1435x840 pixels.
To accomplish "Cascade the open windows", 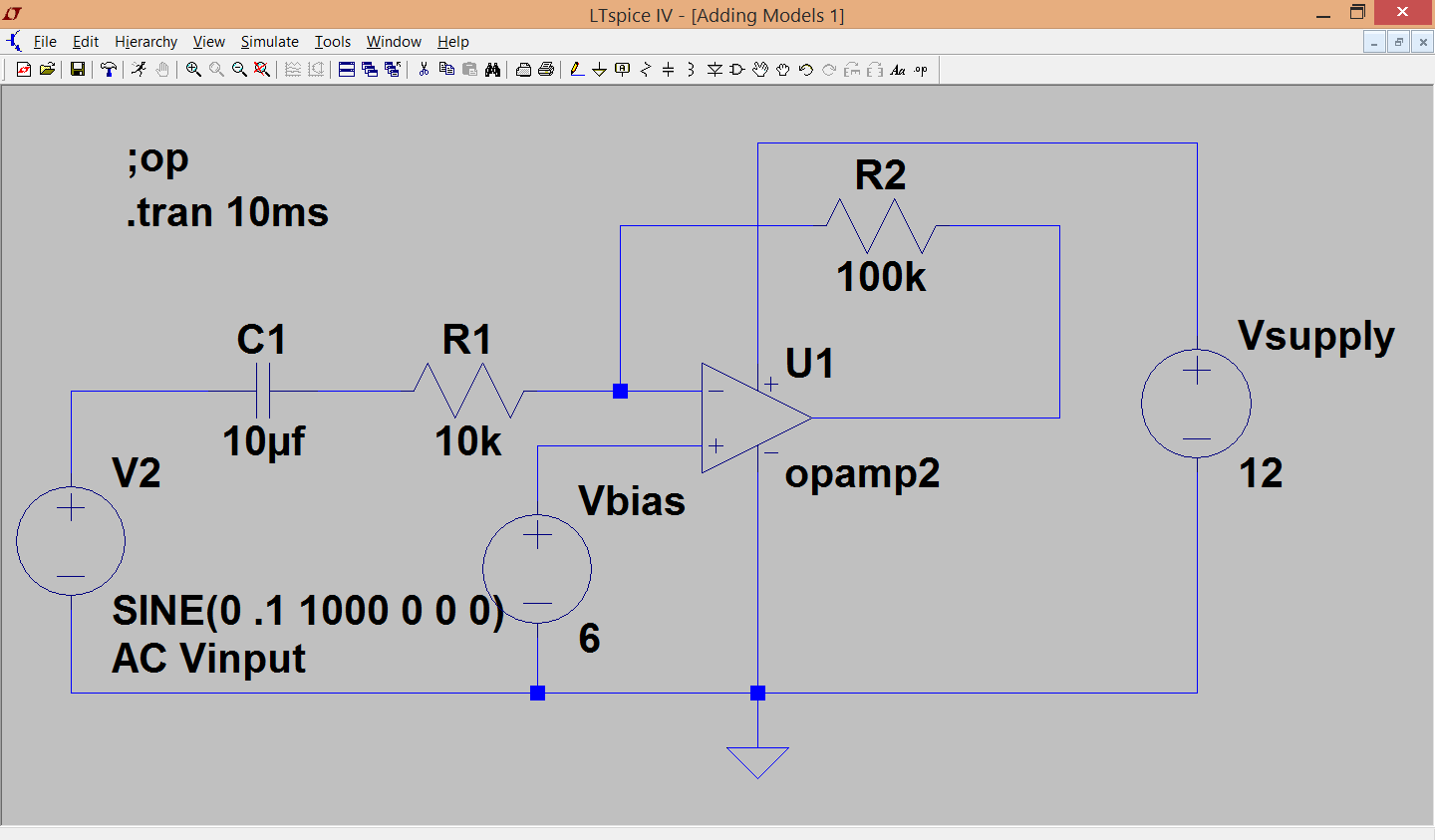I will tap(370, 69).
